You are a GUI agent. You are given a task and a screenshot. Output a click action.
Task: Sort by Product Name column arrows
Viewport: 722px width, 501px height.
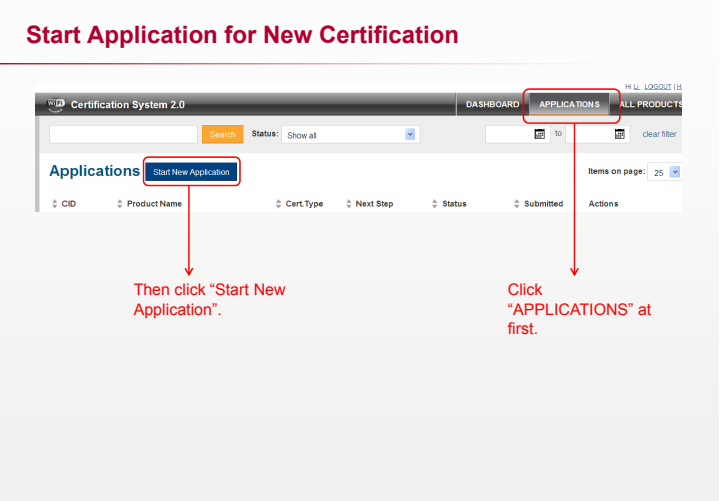(x=120, y=204)
